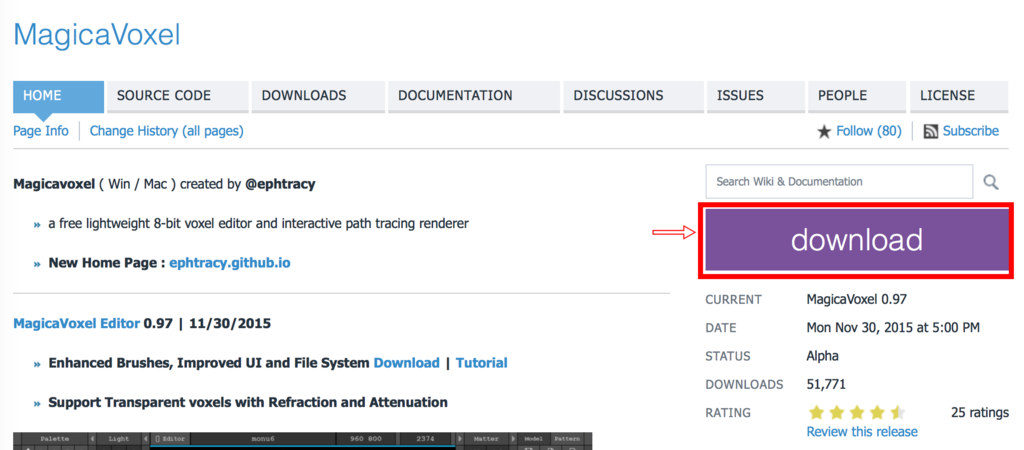Select the @ephtracy author name
The image size is (1024, 450).
280,184
